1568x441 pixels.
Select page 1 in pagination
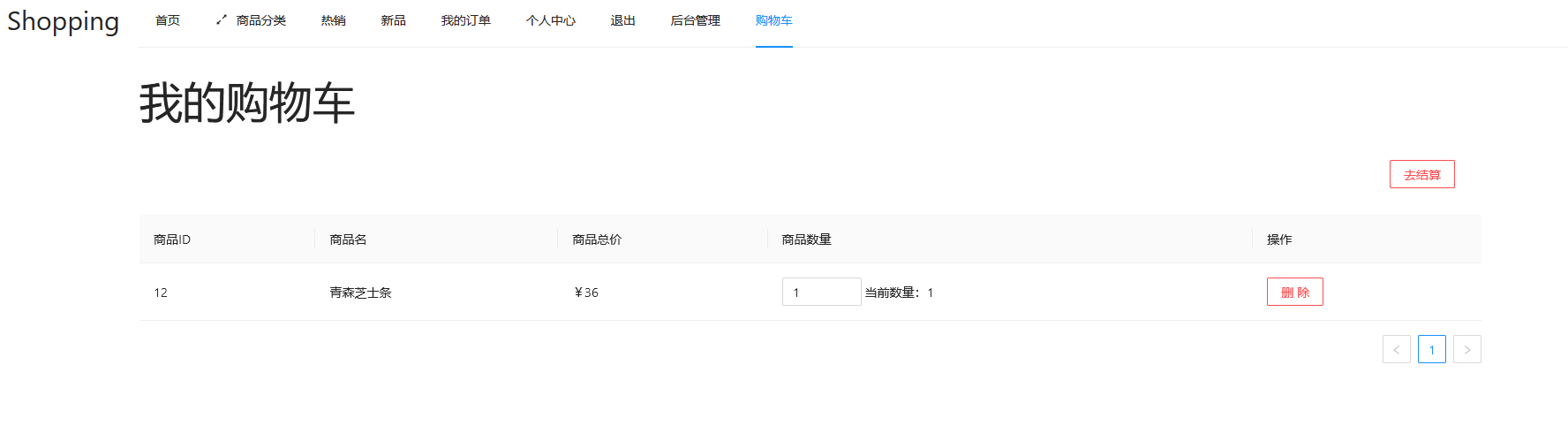click(x=1432, y=349)
